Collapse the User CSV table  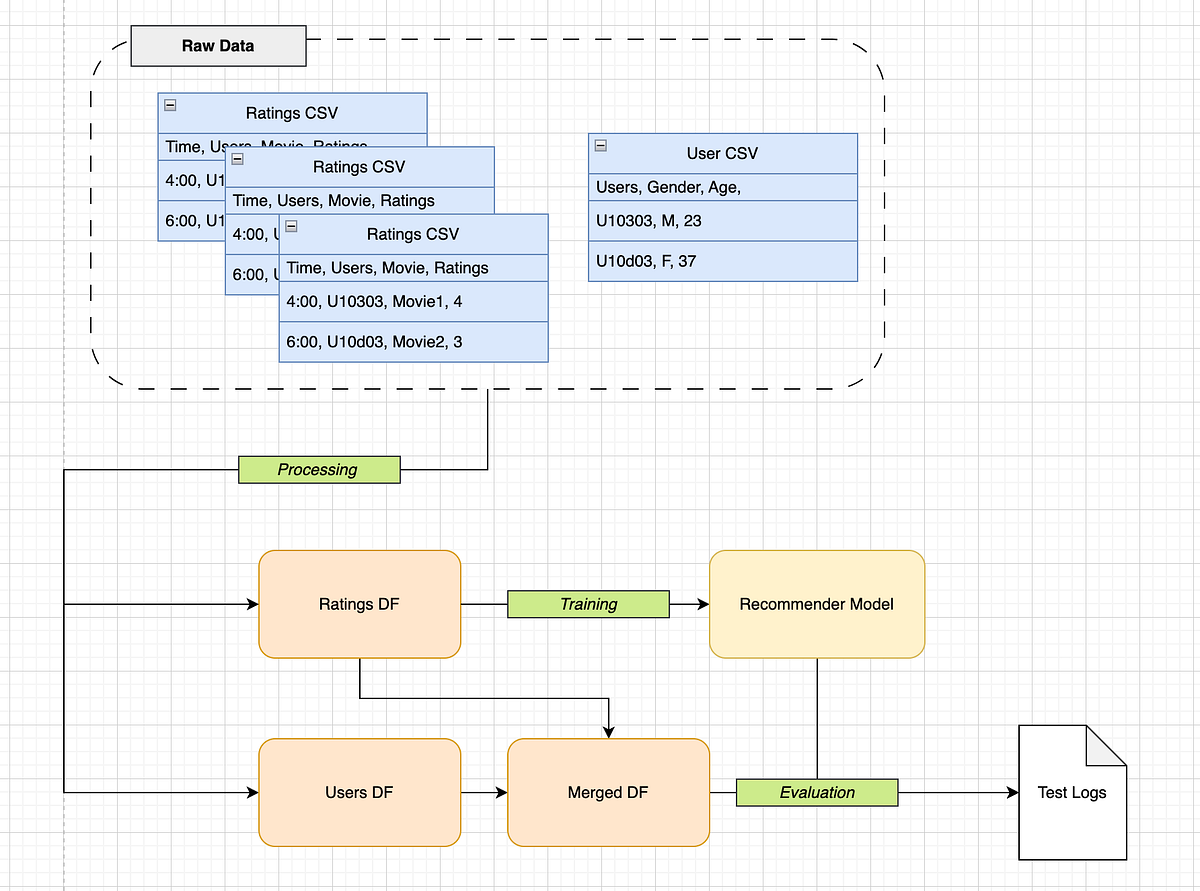[x=600, y=145]
